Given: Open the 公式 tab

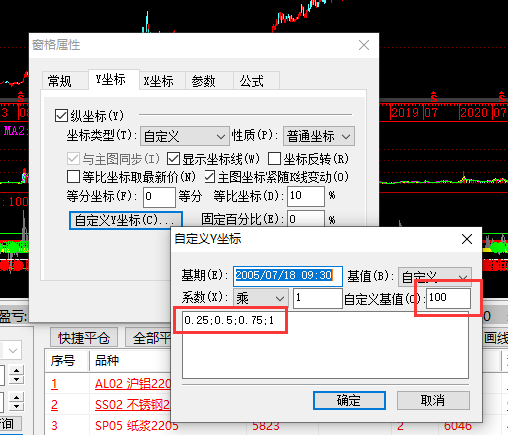Looking at the screenshot, I should (256, 81).
